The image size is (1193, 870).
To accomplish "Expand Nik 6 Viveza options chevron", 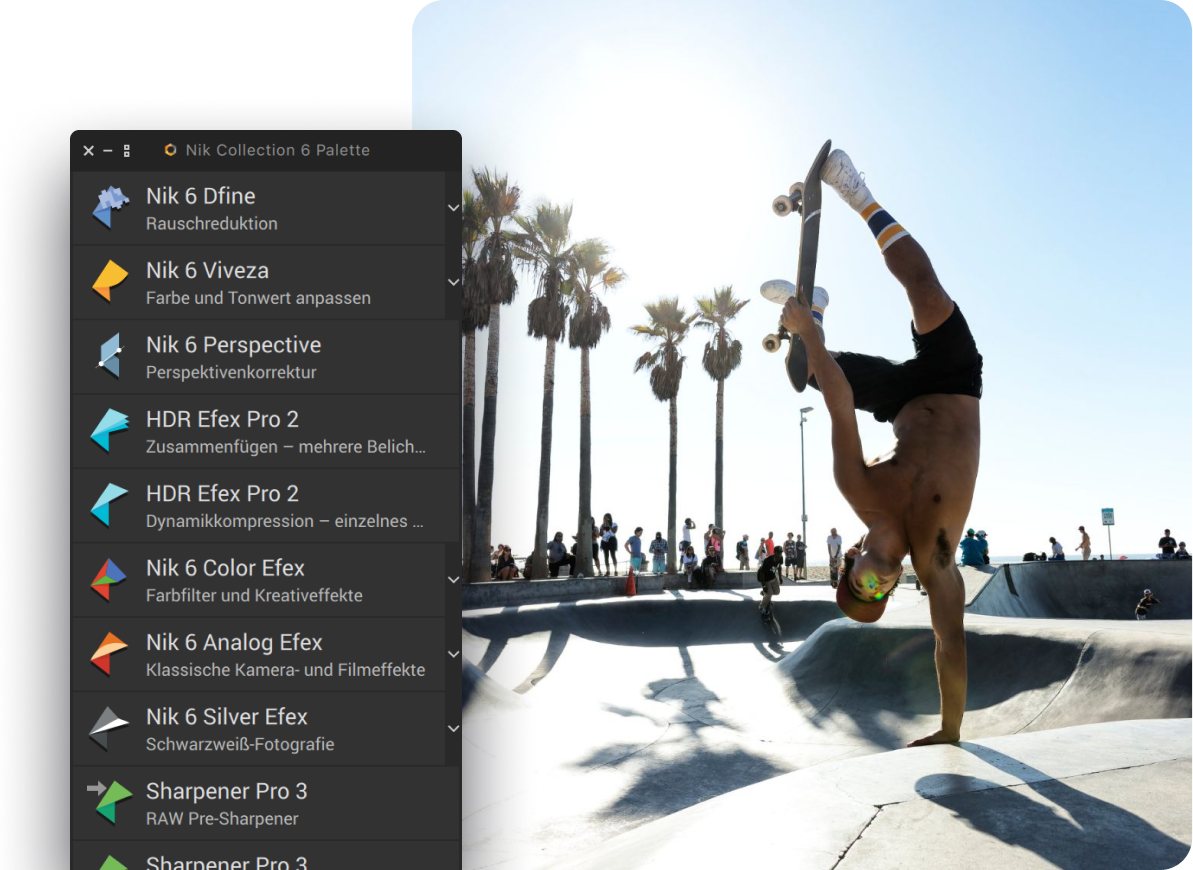I will 453,282.
